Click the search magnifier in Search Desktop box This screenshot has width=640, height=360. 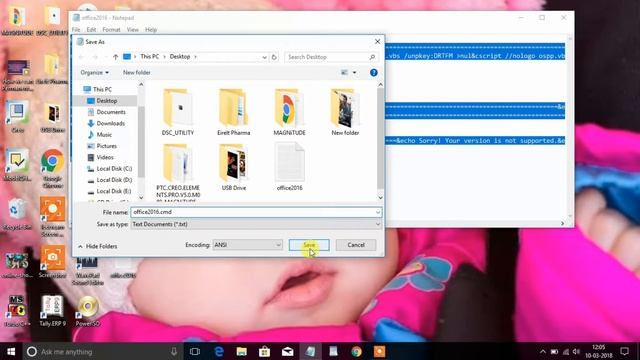372,57
